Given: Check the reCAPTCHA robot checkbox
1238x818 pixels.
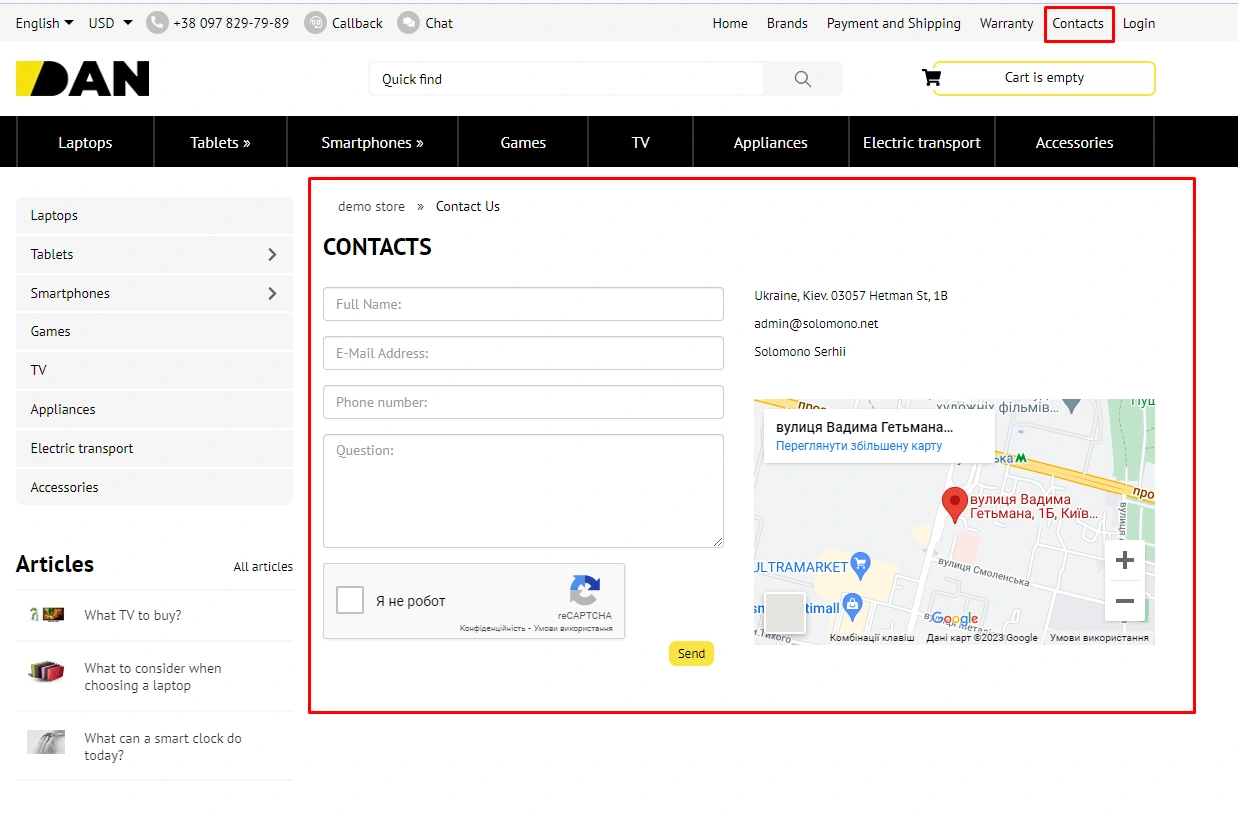Looking at the screenshot, I should 350,601.
